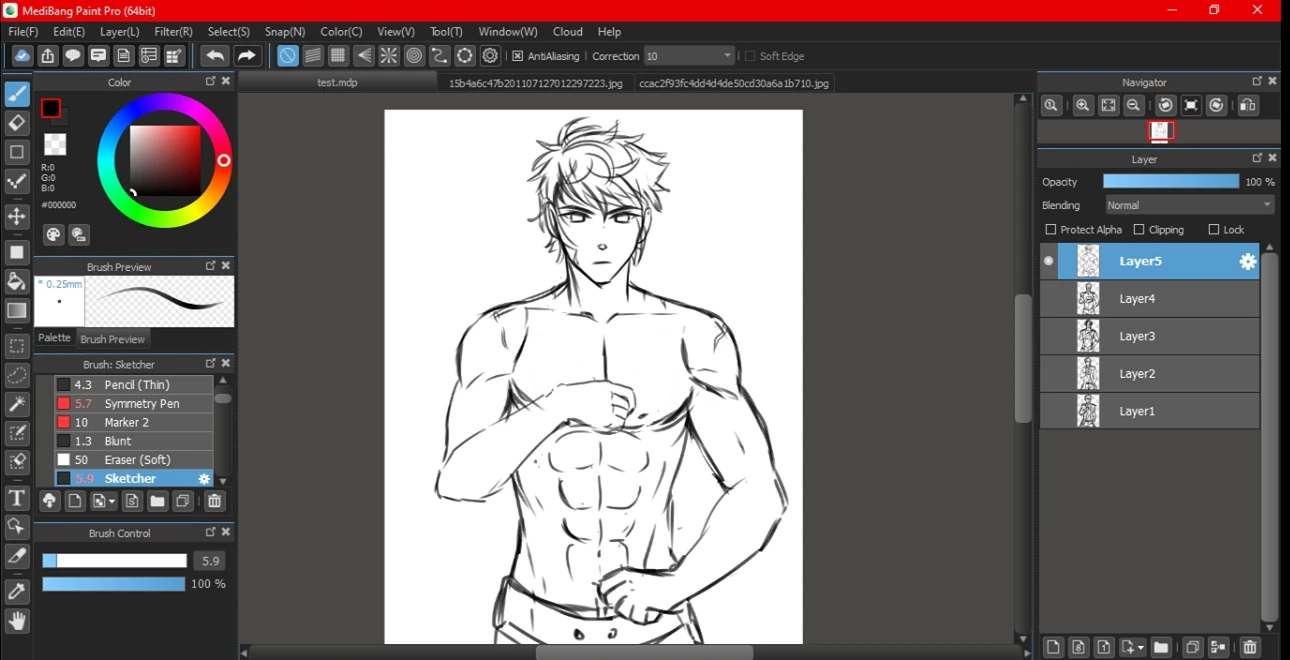Undock the Layer panel

1257,158
